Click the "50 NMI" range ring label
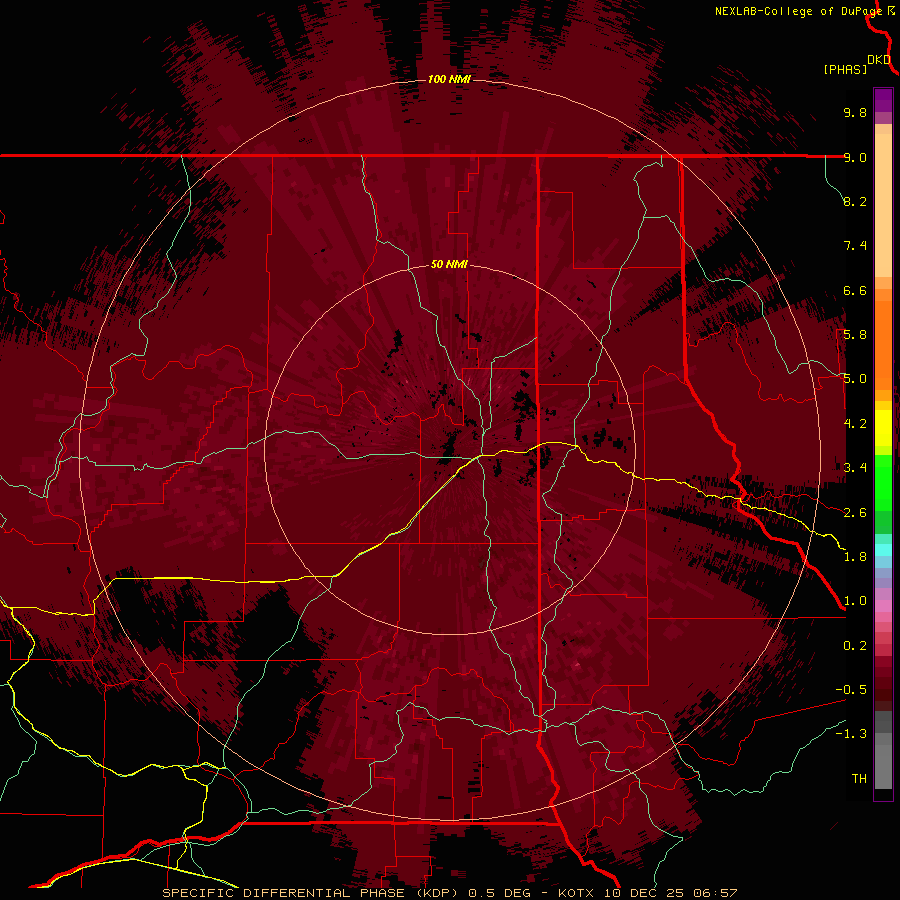The image size is (900, 900). [x=449, y=264]
